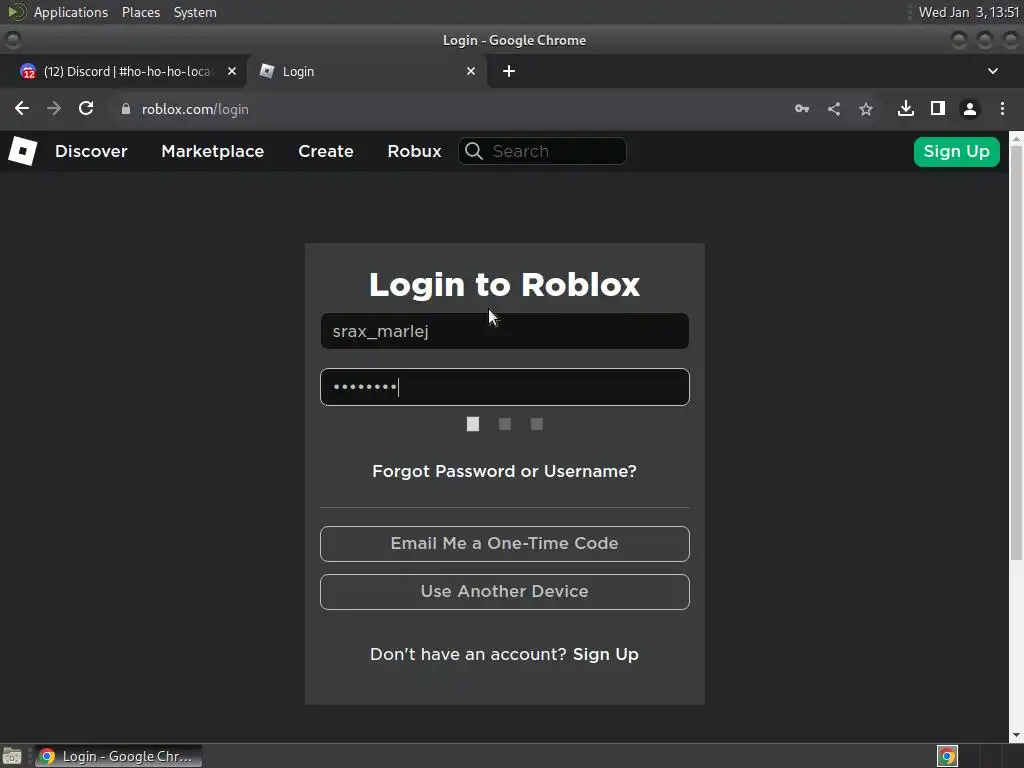Click the clock showing Wed Jan 3, 13:51

tap(968, 12)
